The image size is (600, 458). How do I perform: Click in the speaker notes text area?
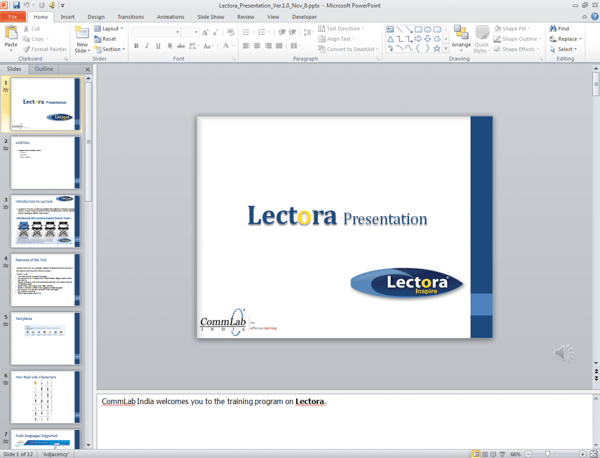(x=344, y=421)
